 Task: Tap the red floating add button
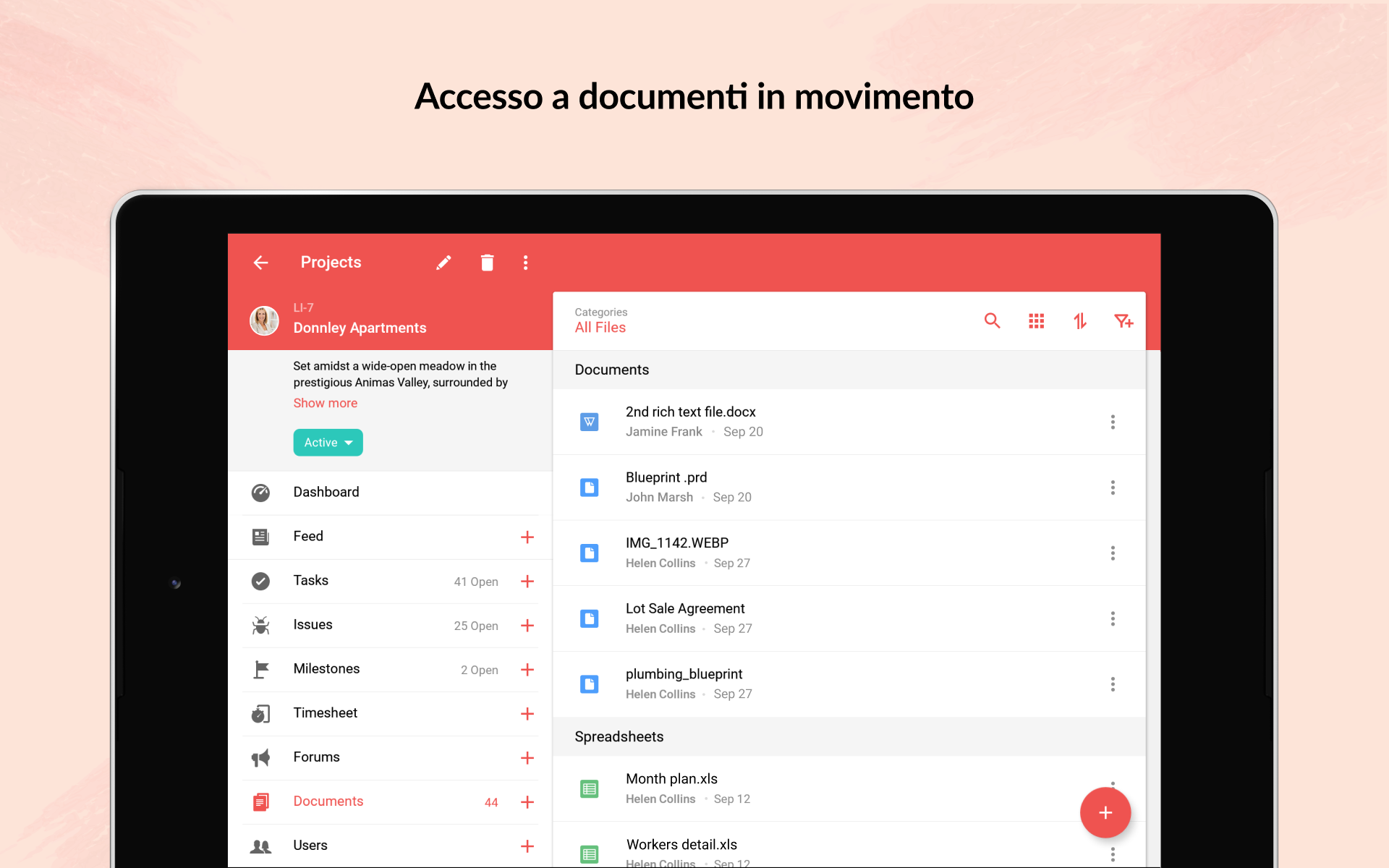(x=1105, y=812)
